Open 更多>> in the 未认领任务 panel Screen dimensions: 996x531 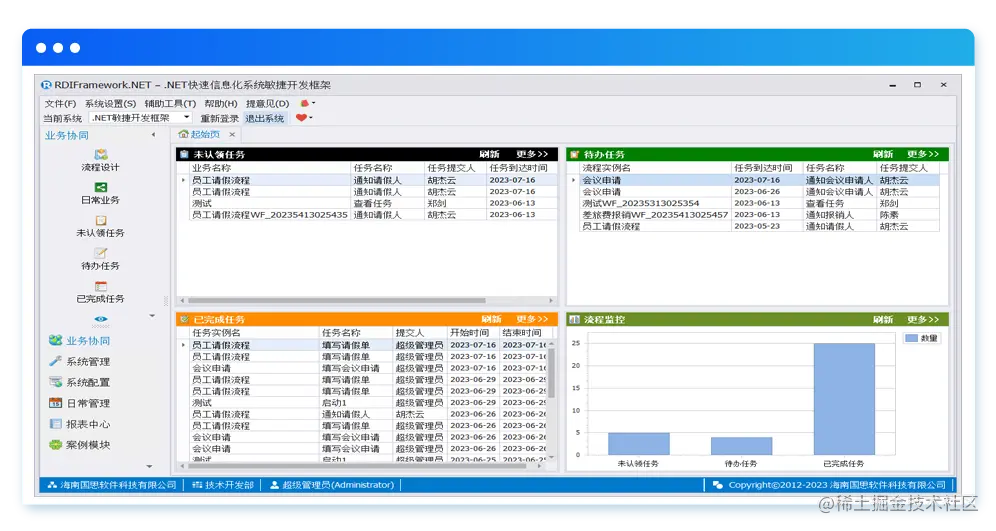coord(532,154)
